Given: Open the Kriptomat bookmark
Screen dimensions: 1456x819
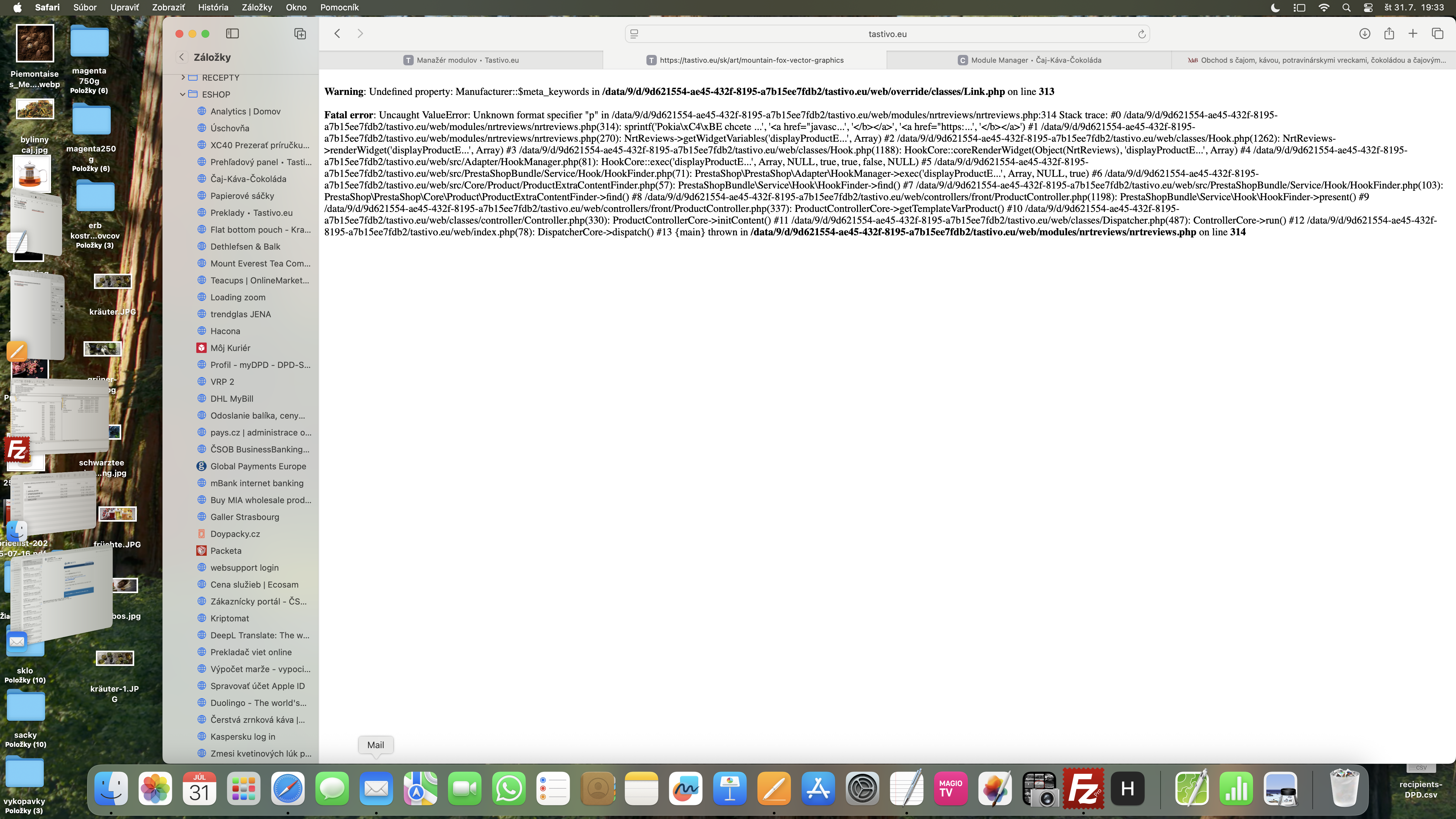Looking at the screenshot, I should [229, 618].
